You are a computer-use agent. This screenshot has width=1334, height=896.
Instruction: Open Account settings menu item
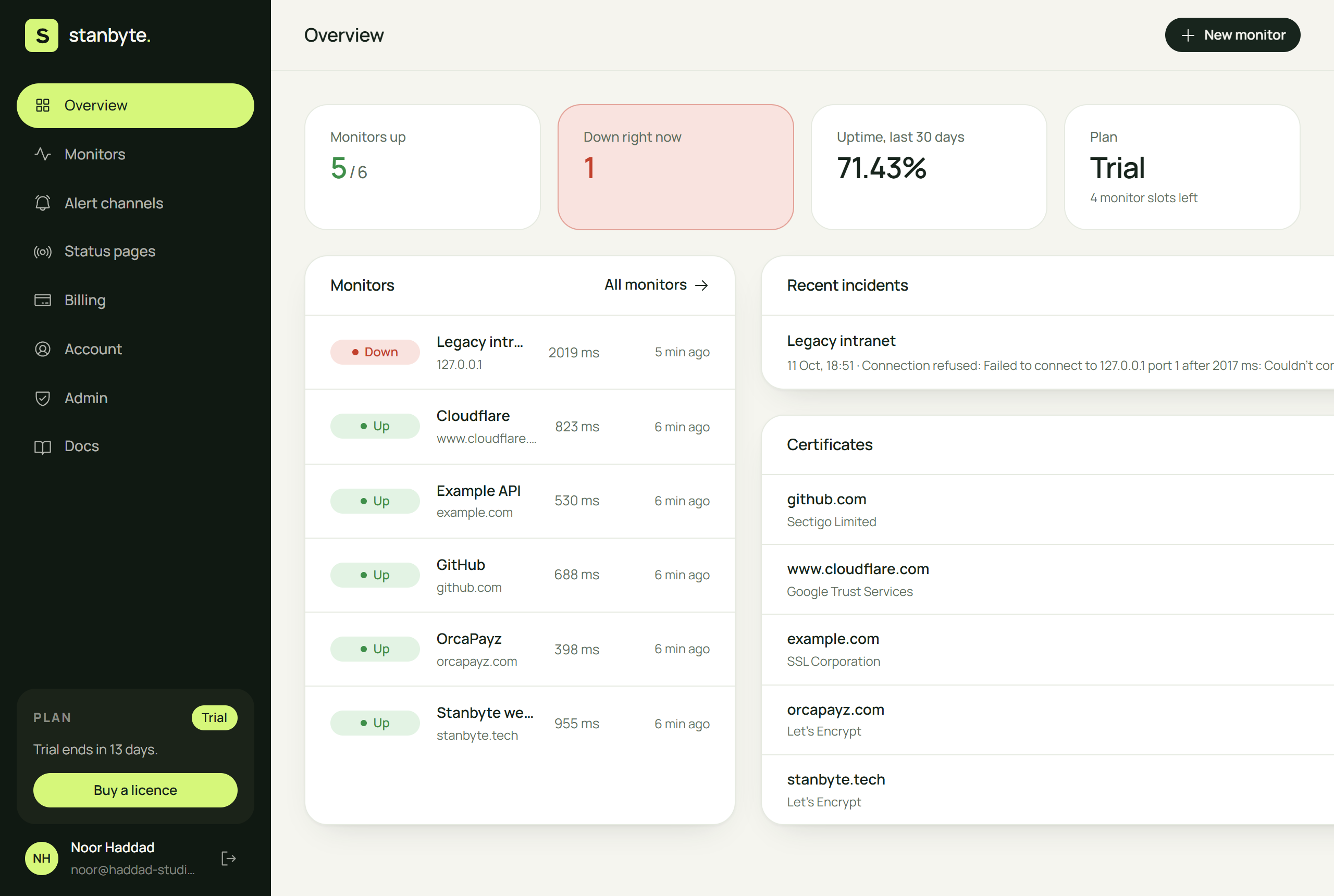135,349
